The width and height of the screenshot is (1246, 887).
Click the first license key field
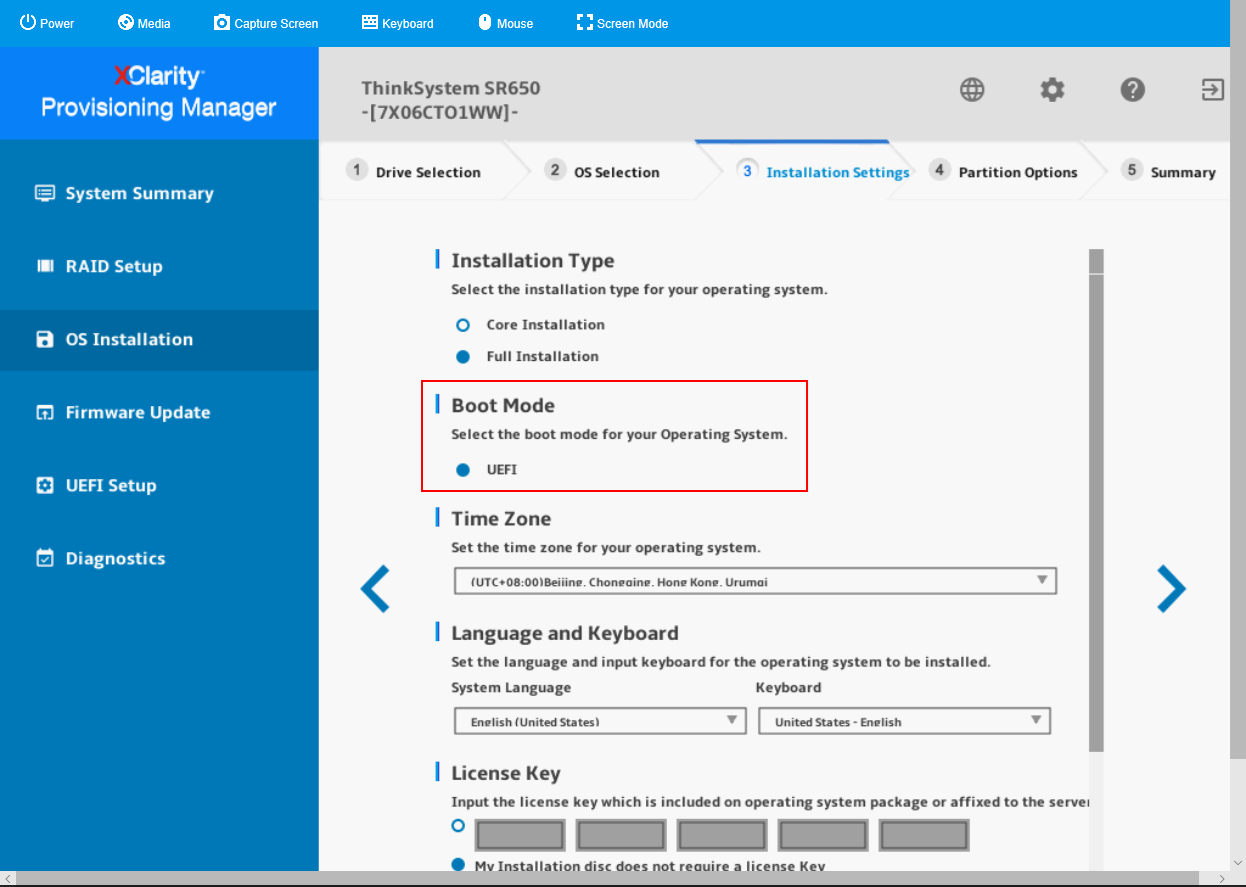(x=520, y=835)
